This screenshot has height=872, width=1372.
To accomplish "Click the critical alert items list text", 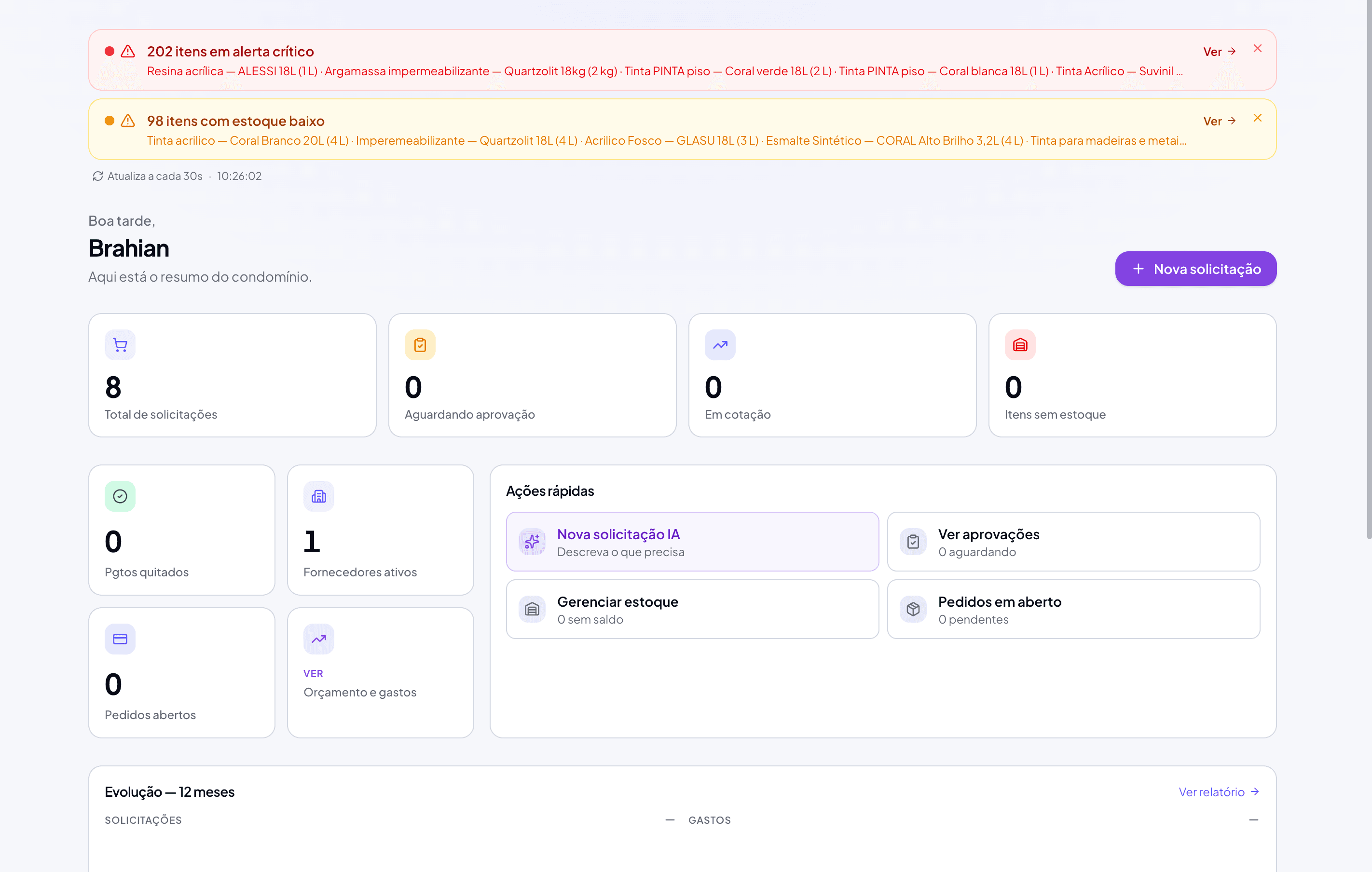I will click(664, 71).
